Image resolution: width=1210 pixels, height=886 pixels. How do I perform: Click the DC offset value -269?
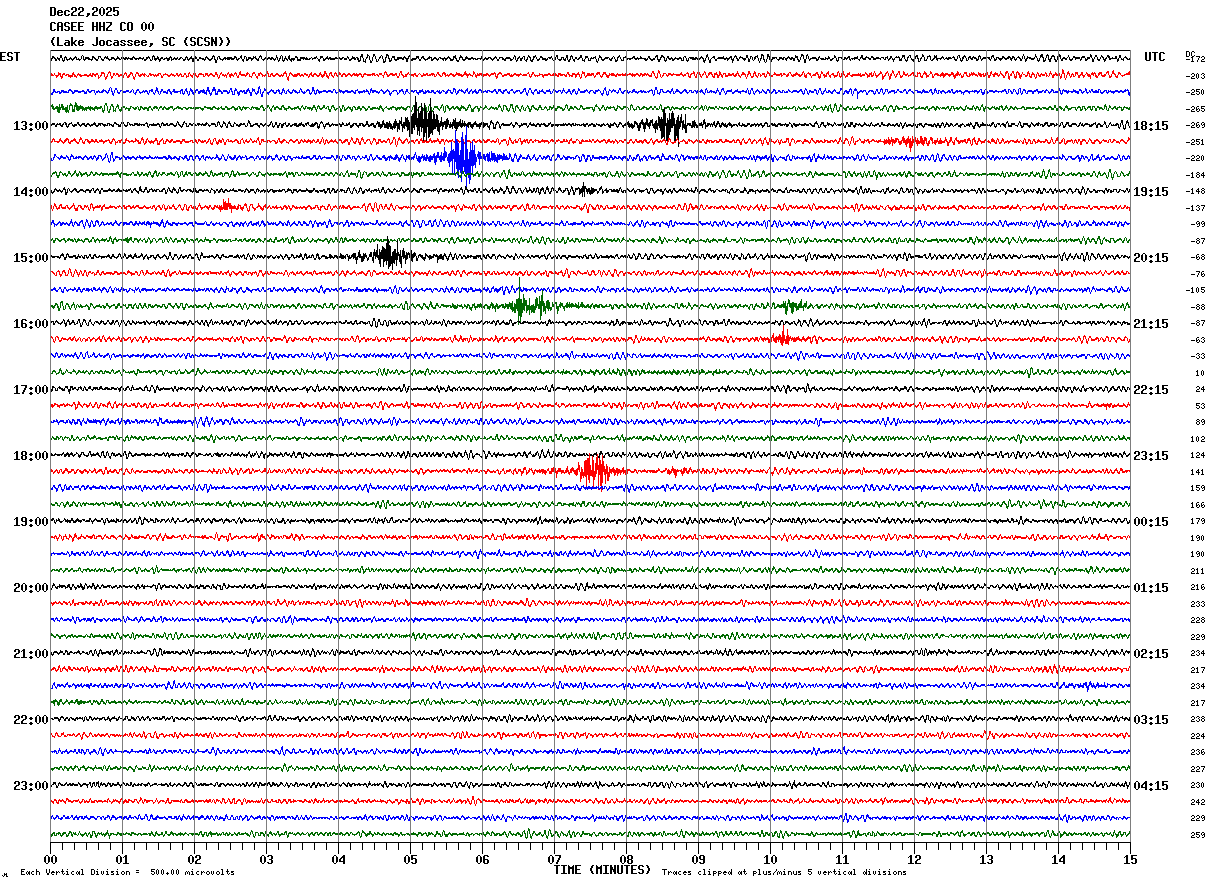1195,125
